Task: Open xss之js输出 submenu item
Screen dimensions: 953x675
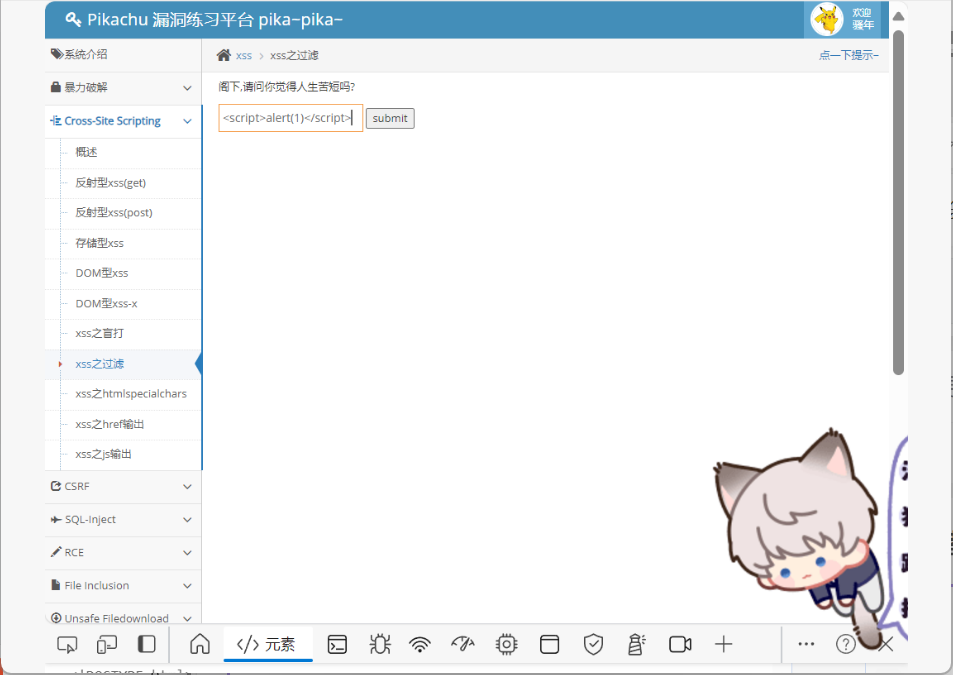Action: click(103, 454)
